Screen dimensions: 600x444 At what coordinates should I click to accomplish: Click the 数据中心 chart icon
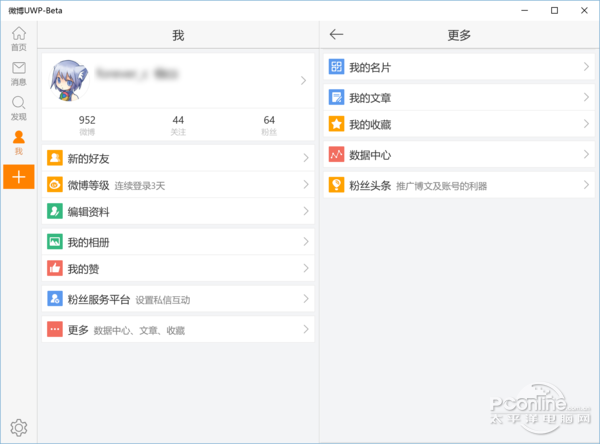[x=337, y=155]
